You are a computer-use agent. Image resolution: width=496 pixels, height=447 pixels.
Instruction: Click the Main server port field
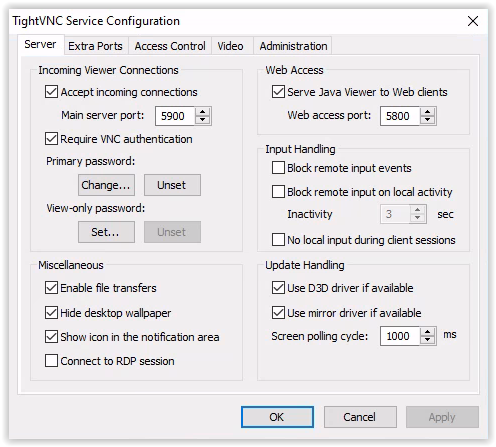(x=175, y=116)
